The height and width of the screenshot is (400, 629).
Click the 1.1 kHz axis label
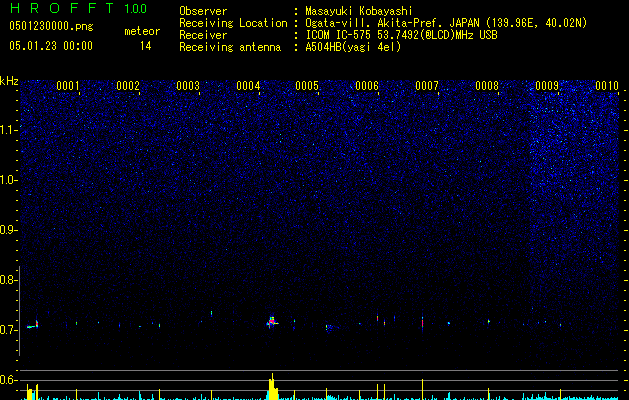(9, 130)
